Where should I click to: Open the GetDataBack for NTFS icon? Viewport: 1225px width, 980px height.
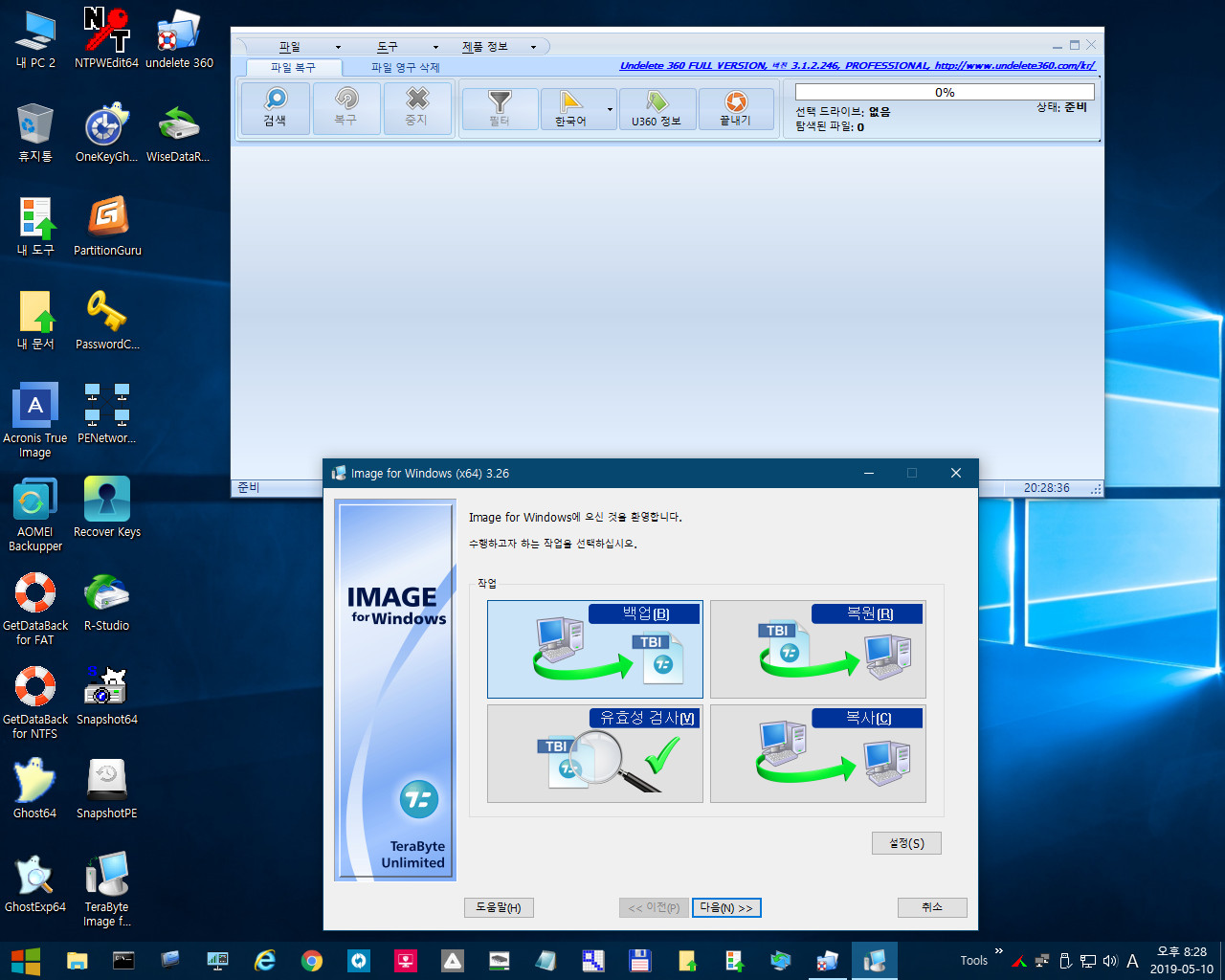(x=35, y=702)
